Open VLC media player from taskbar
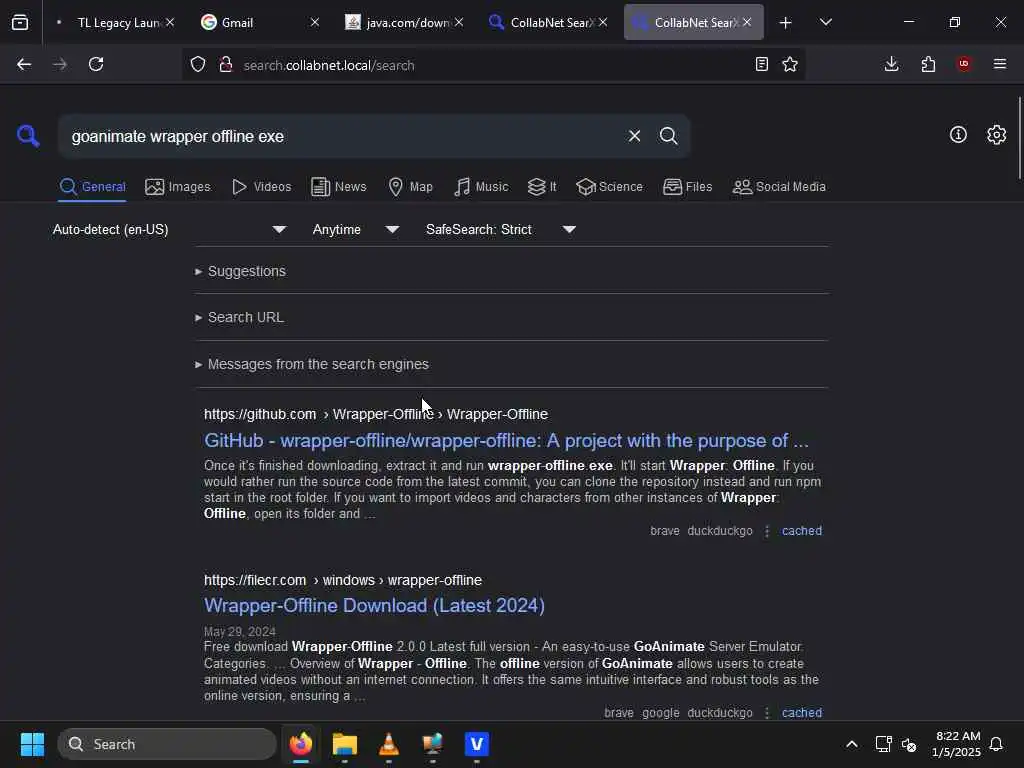Viewport: 1024px width, 768px height. (x=389, y=744)
